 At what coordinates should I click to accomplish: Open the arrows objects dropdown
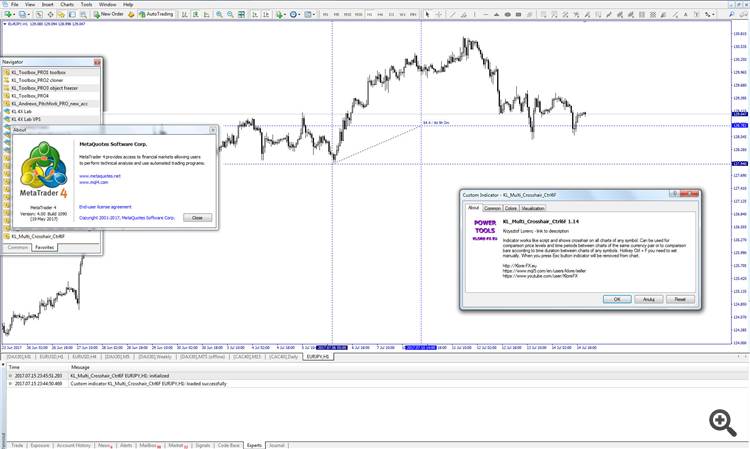tap(708, 14)
